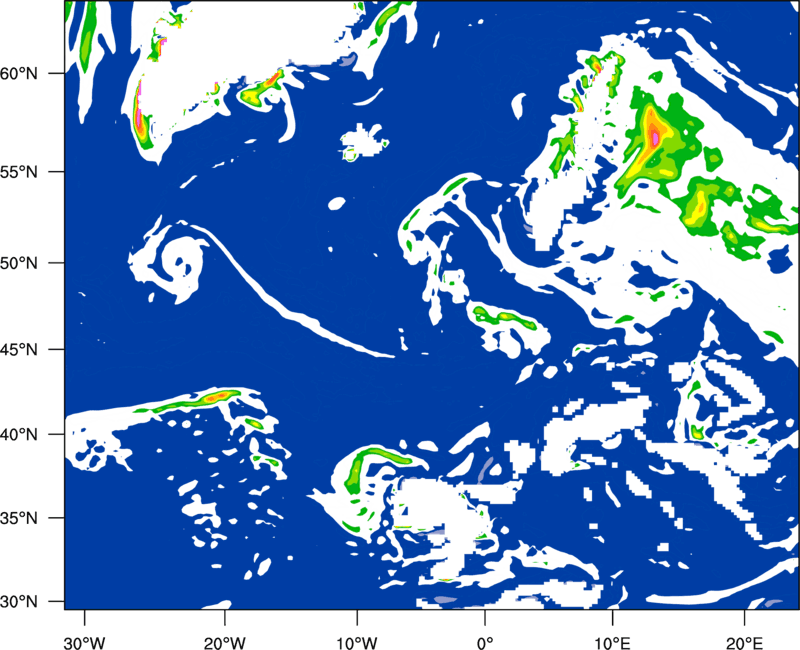Click the 40°N latitude label
The width and height of the screenshot is (800, 650).
[x=19, y=435]
